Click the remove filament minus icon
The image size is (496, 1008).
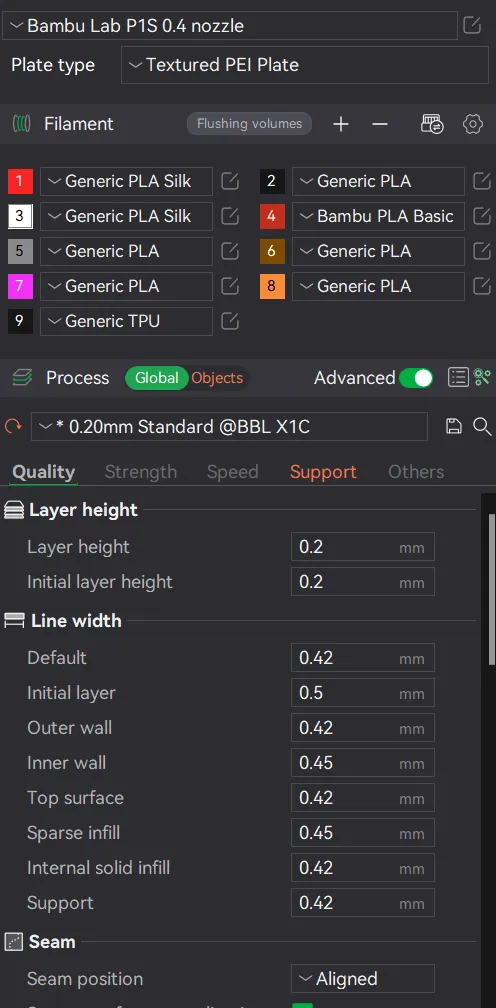tap(380, 124)
